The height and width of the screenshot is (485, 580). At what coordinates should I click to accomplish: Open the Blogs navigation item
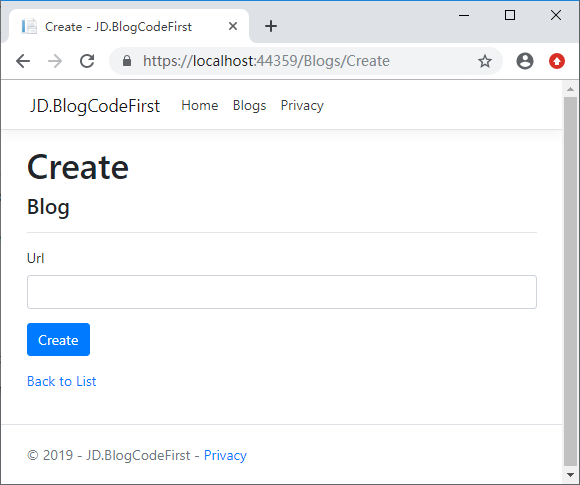249,105
